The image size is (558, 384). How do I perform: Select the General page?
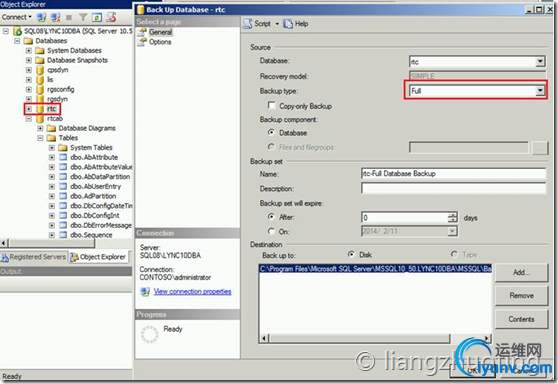[x=160, y=32]
